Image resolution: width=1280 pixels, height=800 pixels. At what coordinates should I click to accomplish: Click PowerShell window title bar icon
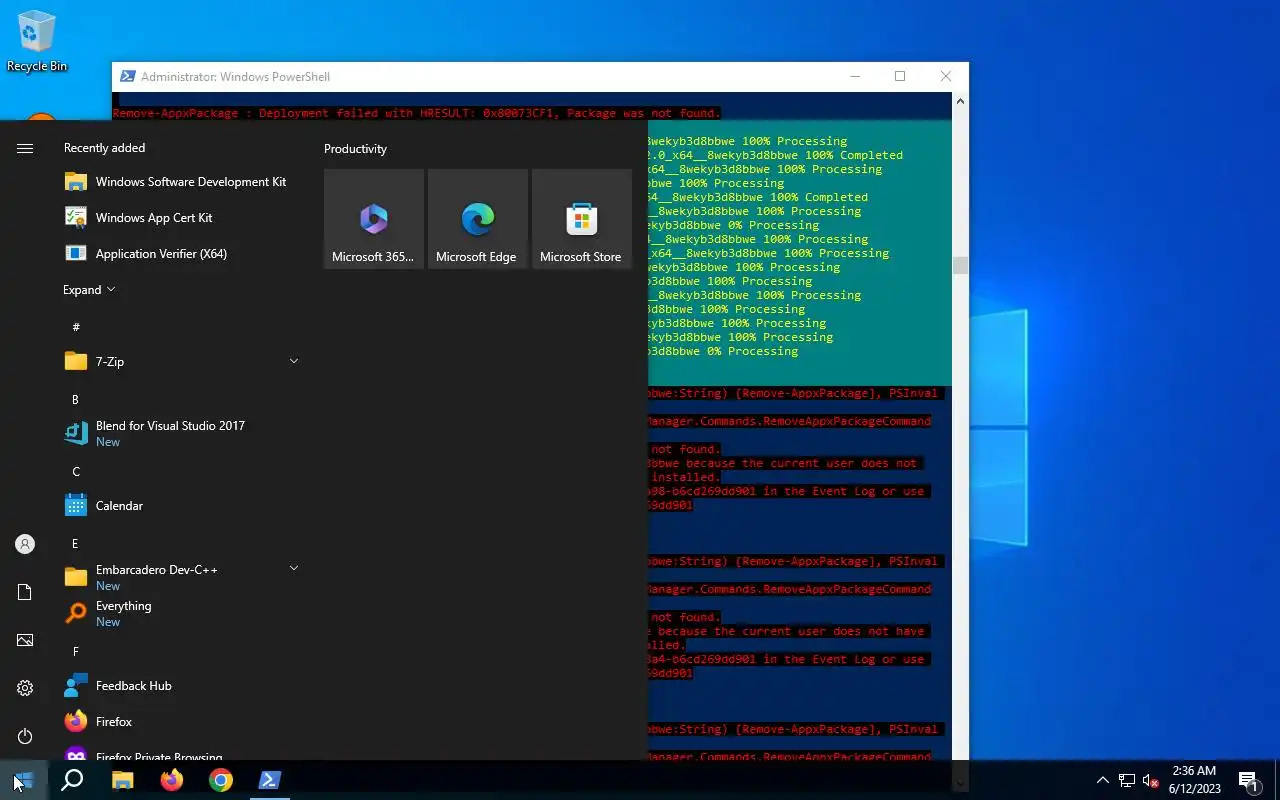pos(128,77)
